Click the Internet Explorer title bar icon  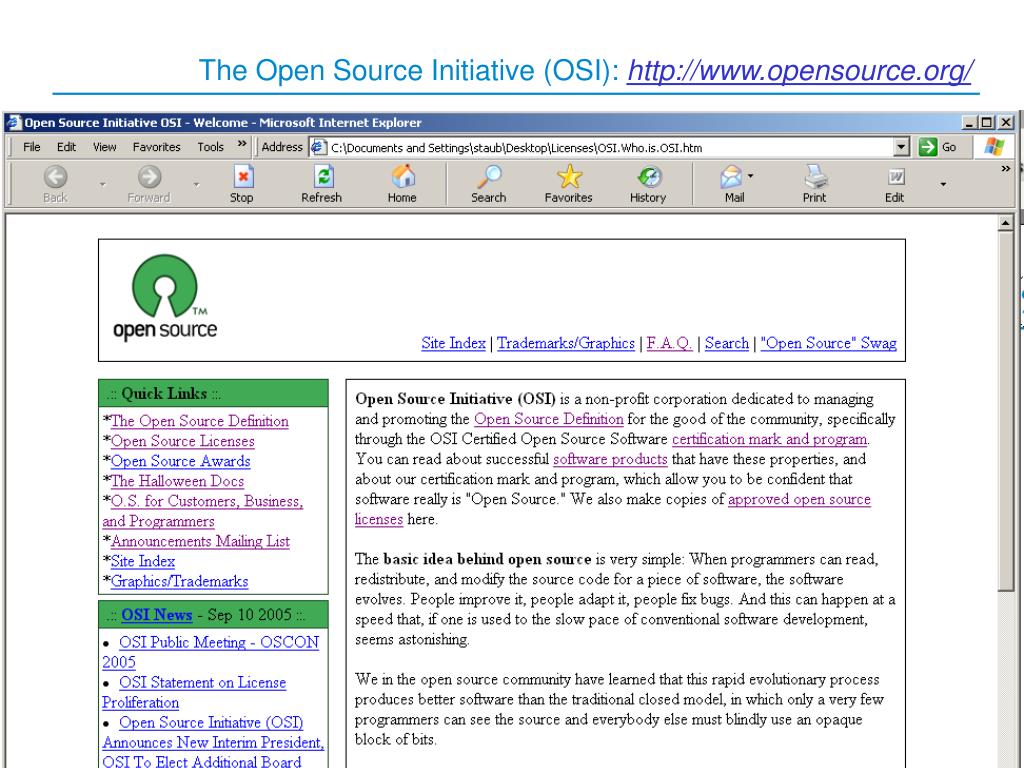[13, 122]
